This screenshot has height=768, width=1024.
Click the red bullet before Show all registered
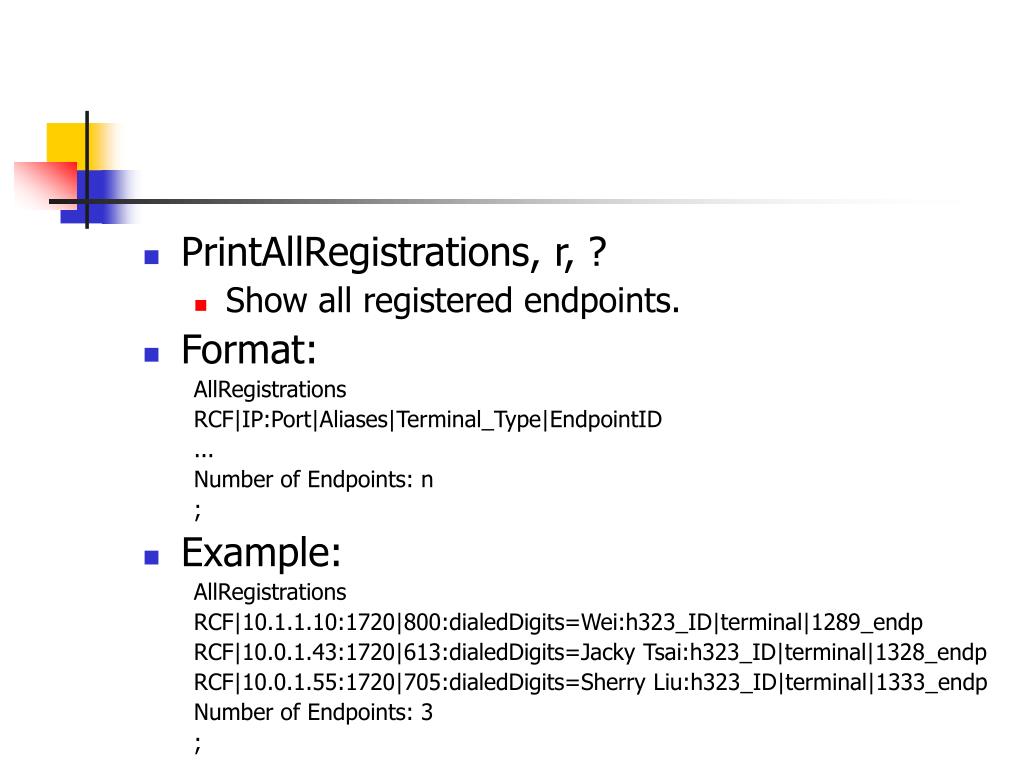click(201, 304)
